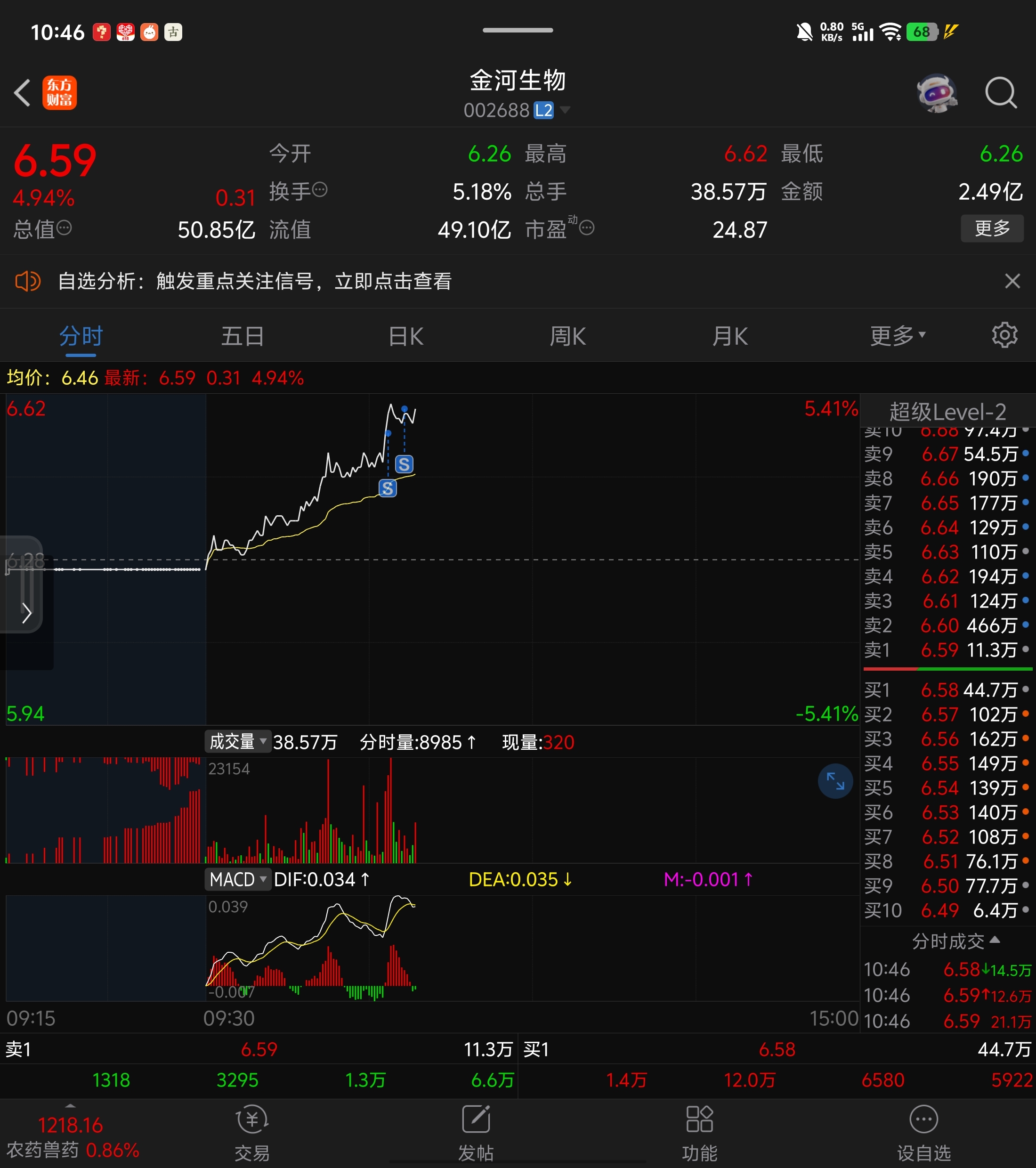Tap the search magnifier icon

(x=1001, y=93)
